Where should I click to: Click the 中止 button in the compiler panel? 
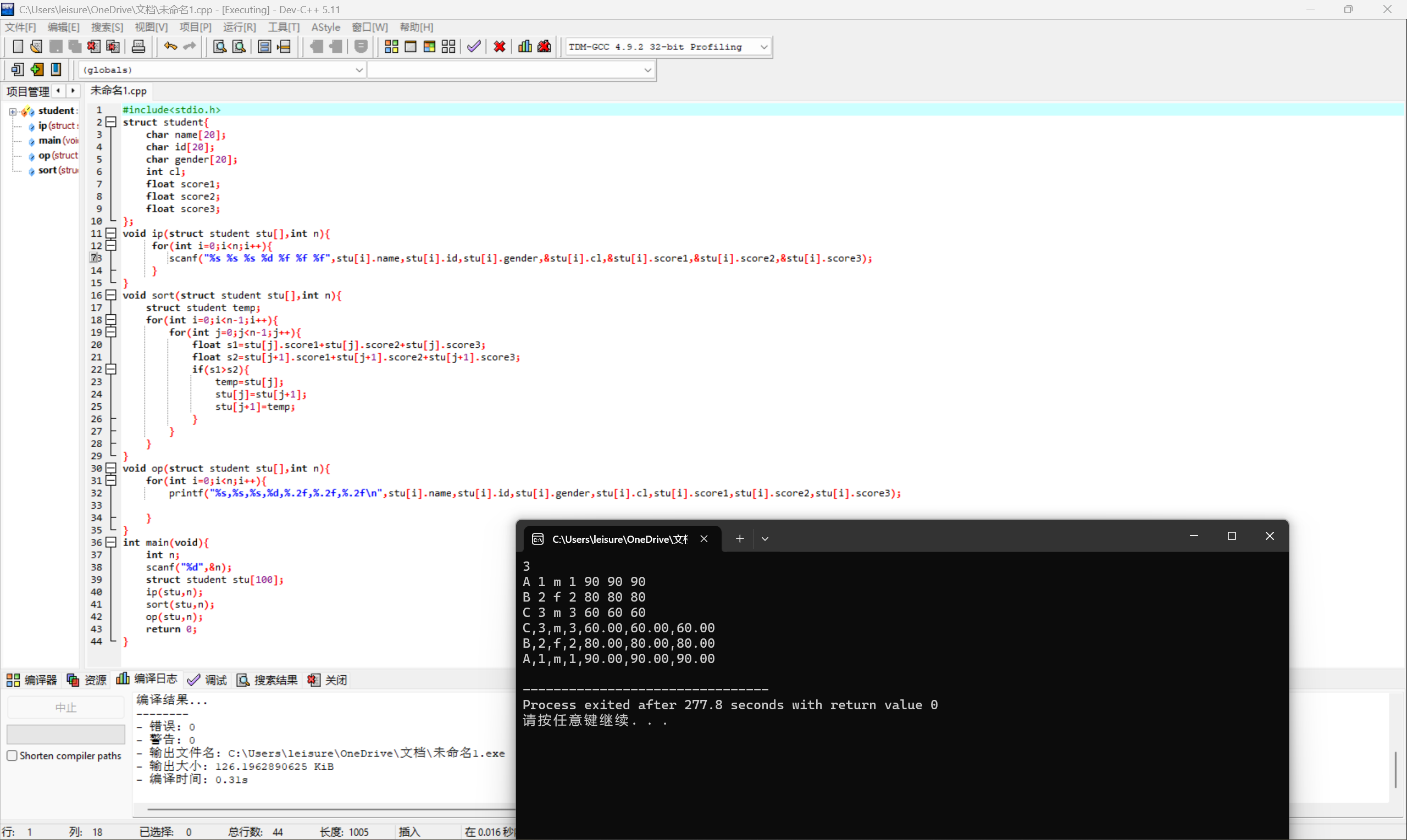(x=65, y=707)
